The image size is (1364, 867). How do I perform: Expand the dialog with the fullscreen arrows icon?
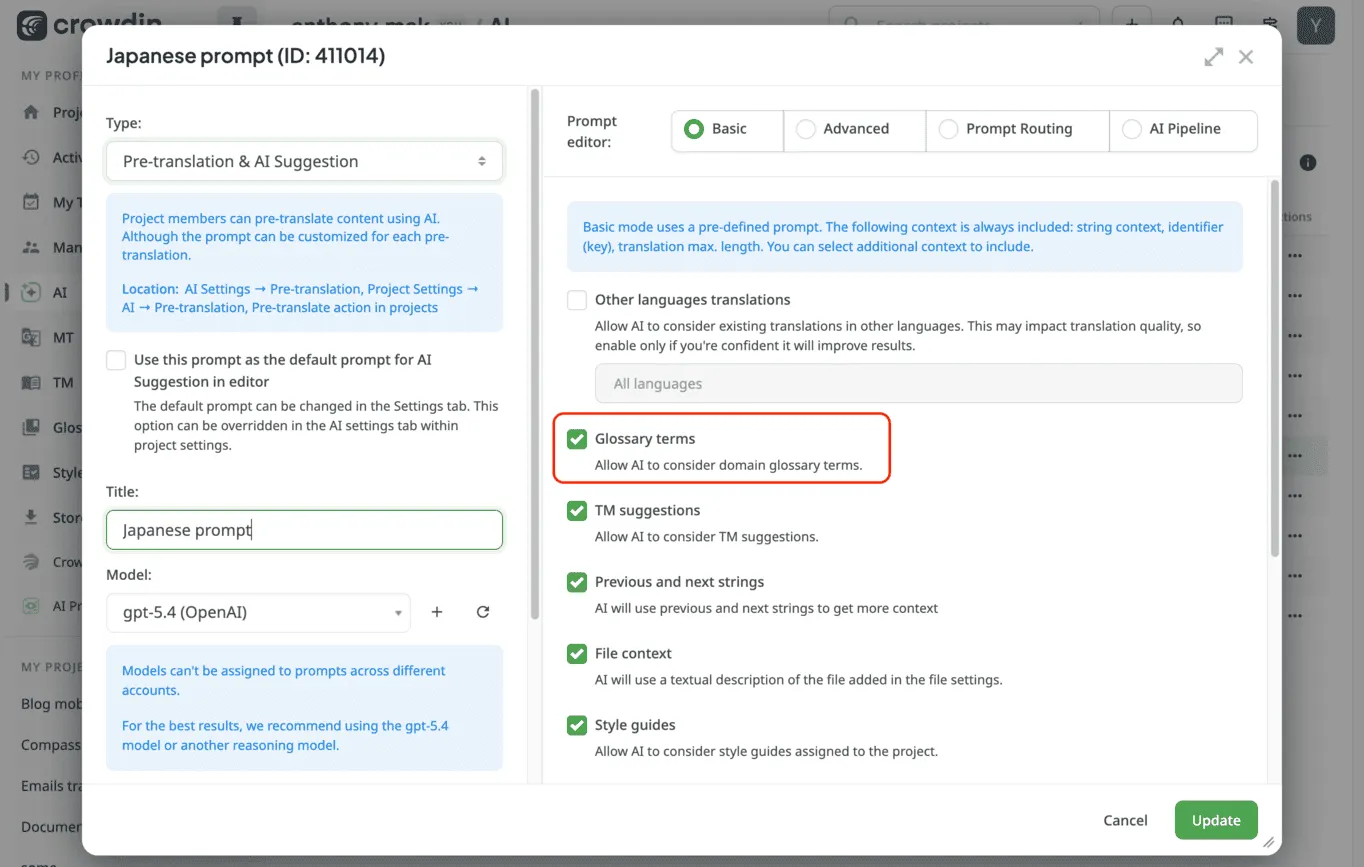point(1213,57)
